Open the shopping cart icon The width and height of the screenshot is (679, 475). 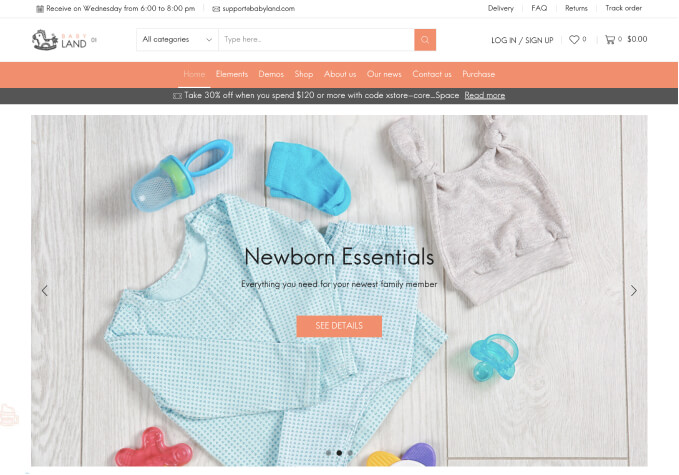tap(610, 39)
